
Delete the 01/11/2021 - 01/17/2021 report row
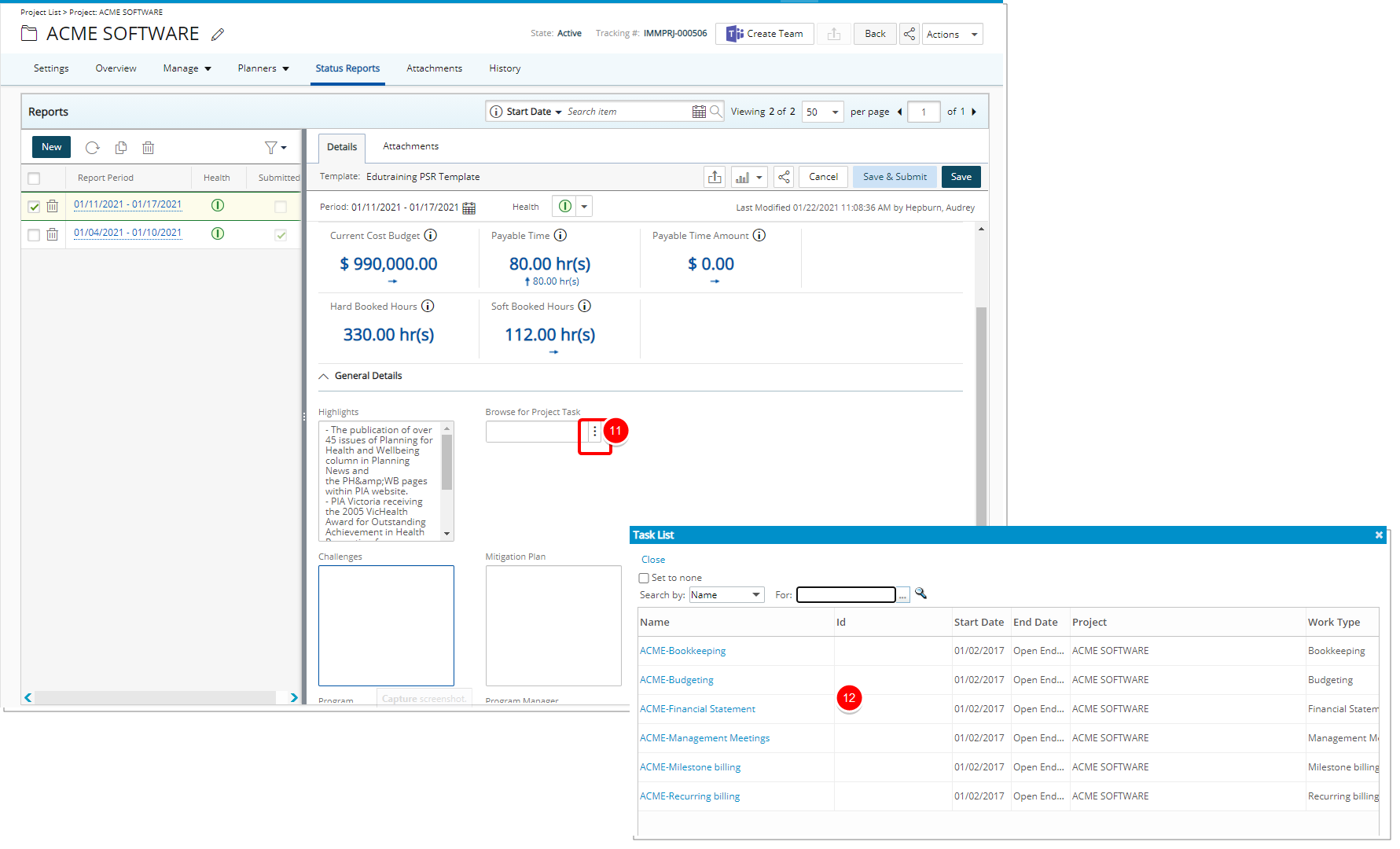[52, 206]
